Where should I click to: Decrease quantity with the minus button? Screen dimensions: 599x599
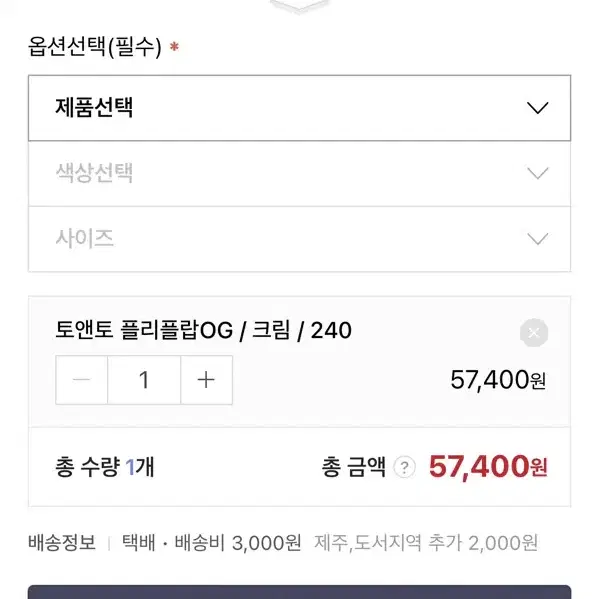[81, 380]
